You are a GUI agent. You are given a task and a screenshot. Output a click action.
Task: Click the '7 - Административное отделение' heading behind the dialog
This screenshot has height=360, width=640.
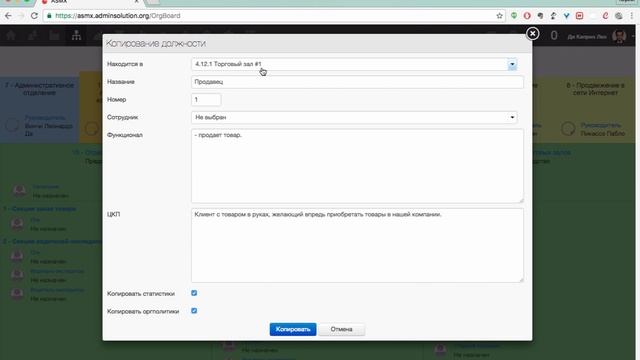(39, 89)
